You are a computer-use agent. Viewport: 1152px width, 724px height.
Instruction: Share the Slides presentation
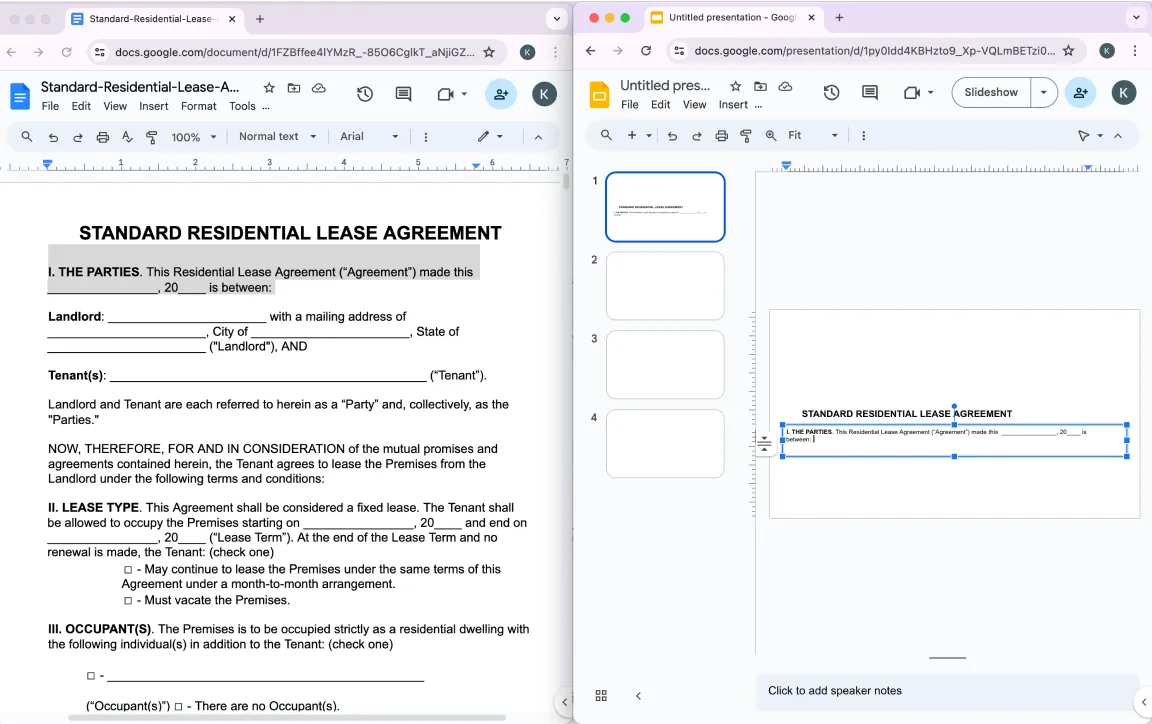point(1081,93)
